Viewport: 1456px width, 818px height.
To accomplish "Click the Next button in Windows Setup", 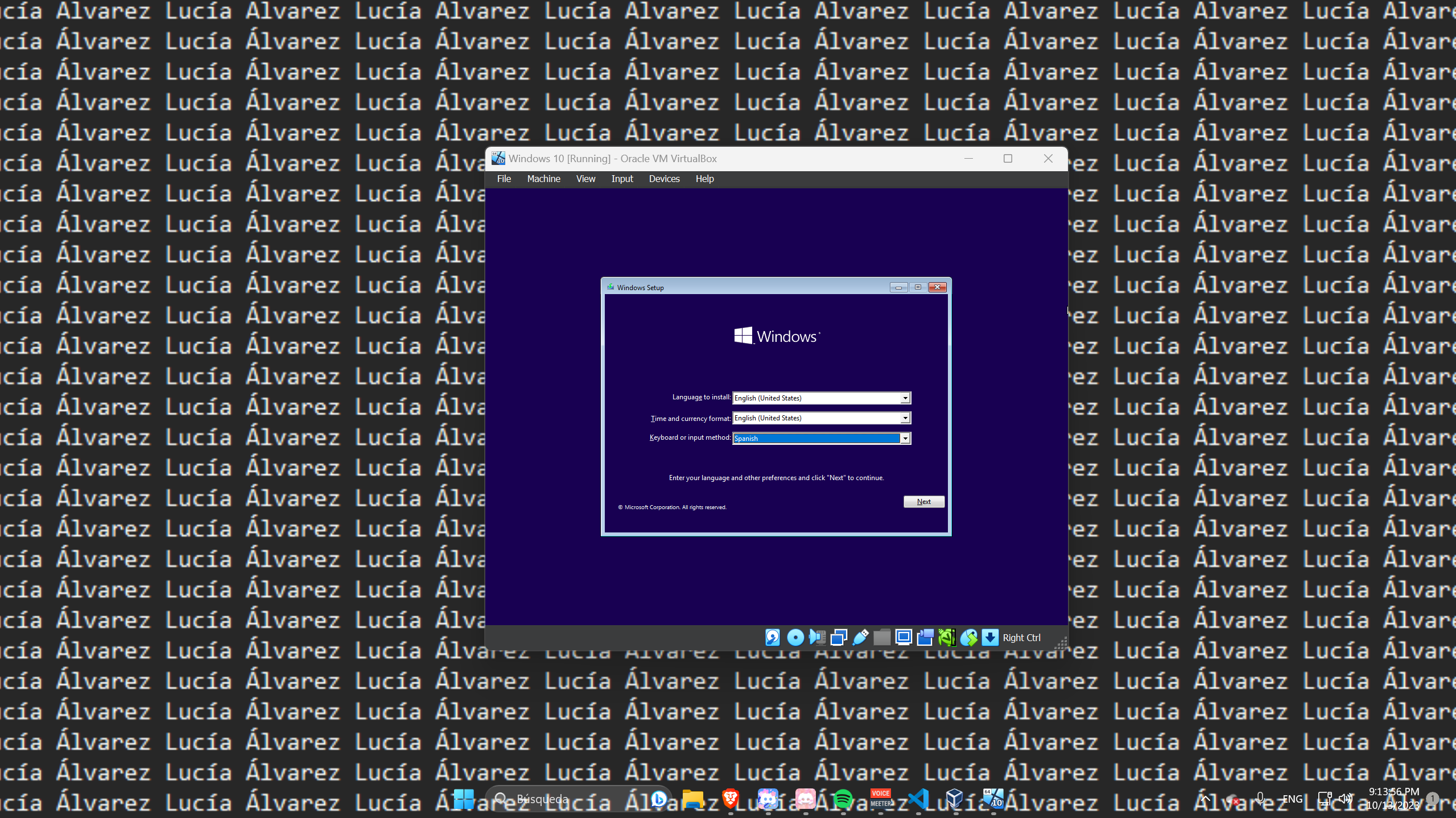I will [x=923, y=502].
